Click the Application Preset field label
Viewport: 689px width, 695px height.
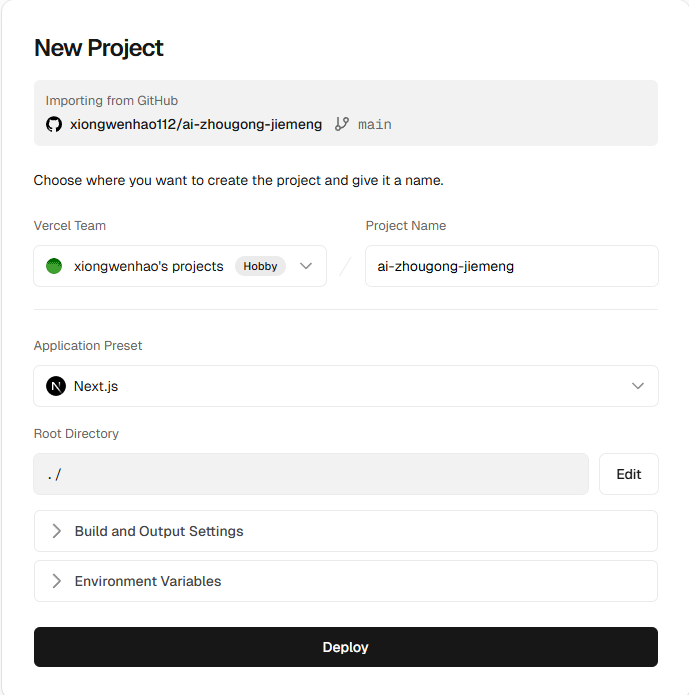pyautogui.click(x=88, y=346)
